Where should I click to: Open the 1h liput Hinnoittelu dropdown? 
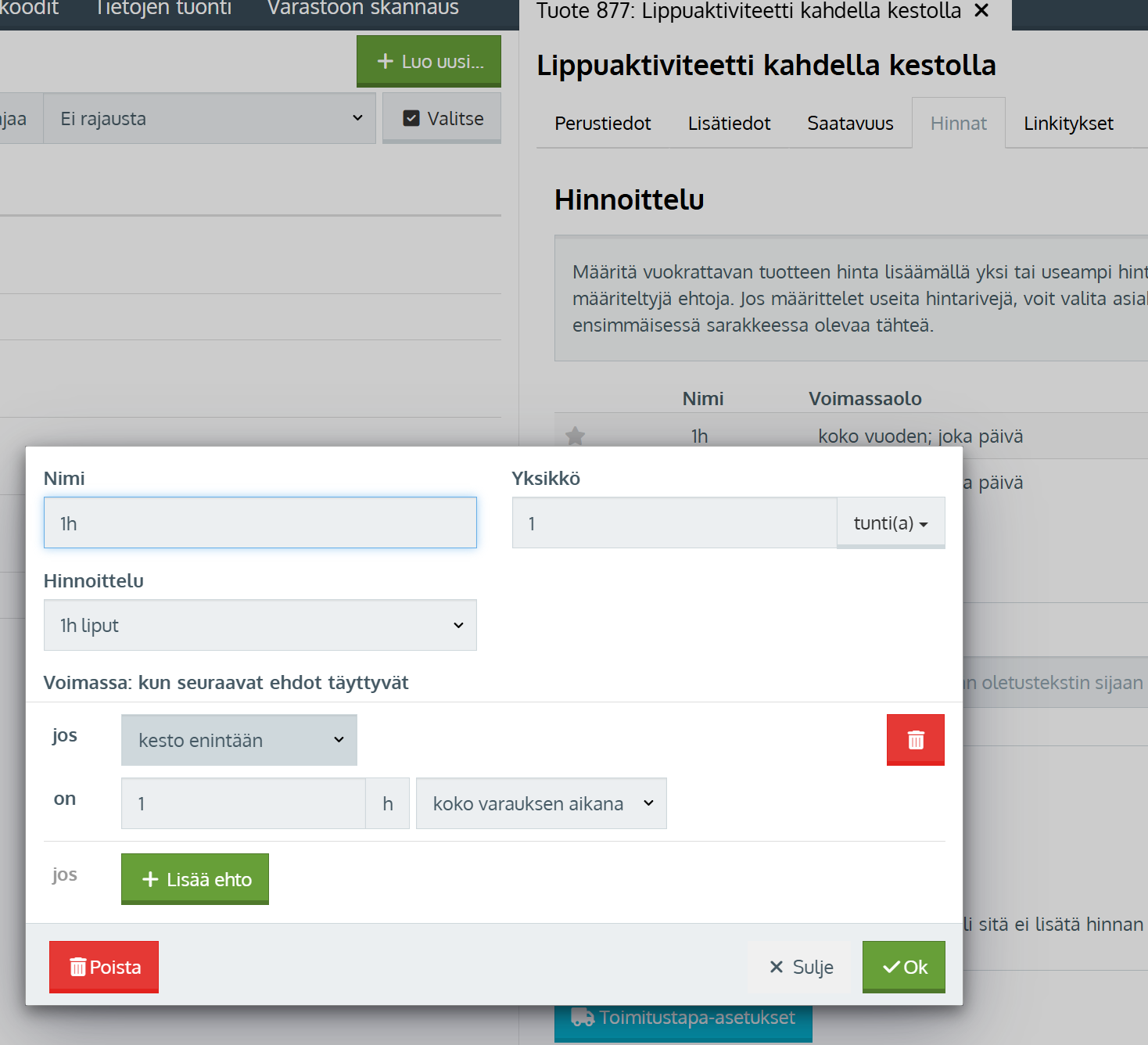[260, 625]
